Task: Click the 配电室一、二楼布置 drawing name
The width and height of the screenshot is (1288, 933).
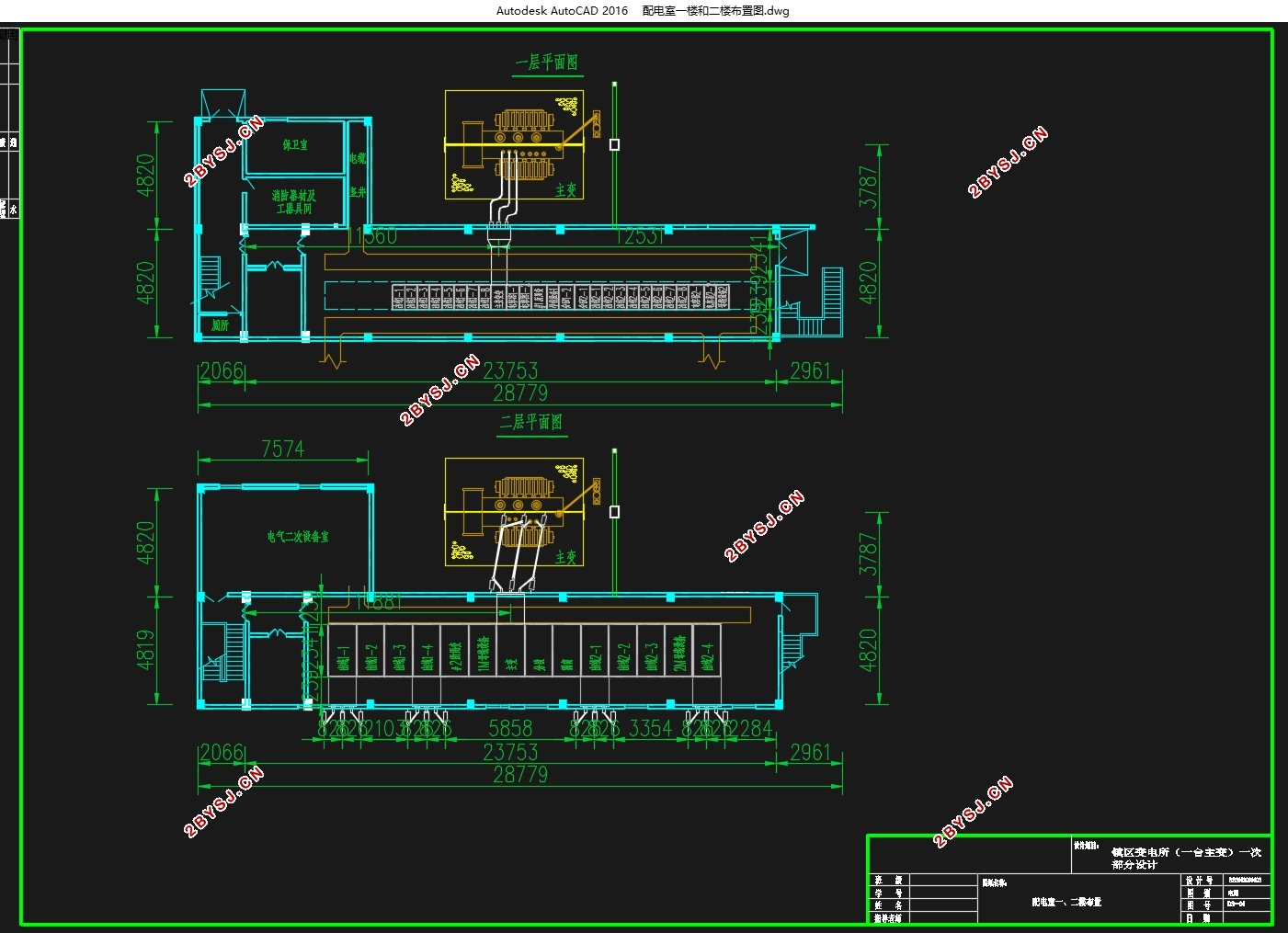Action: tap(1066, 903)
